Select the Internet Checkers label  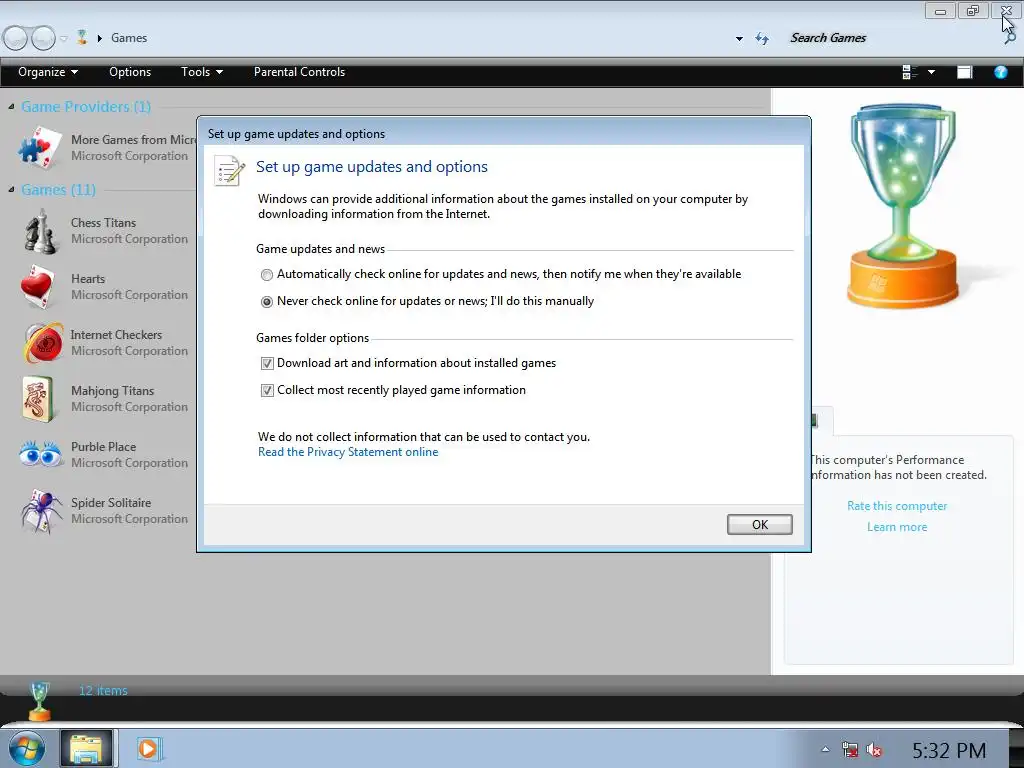tap(116, 335)
